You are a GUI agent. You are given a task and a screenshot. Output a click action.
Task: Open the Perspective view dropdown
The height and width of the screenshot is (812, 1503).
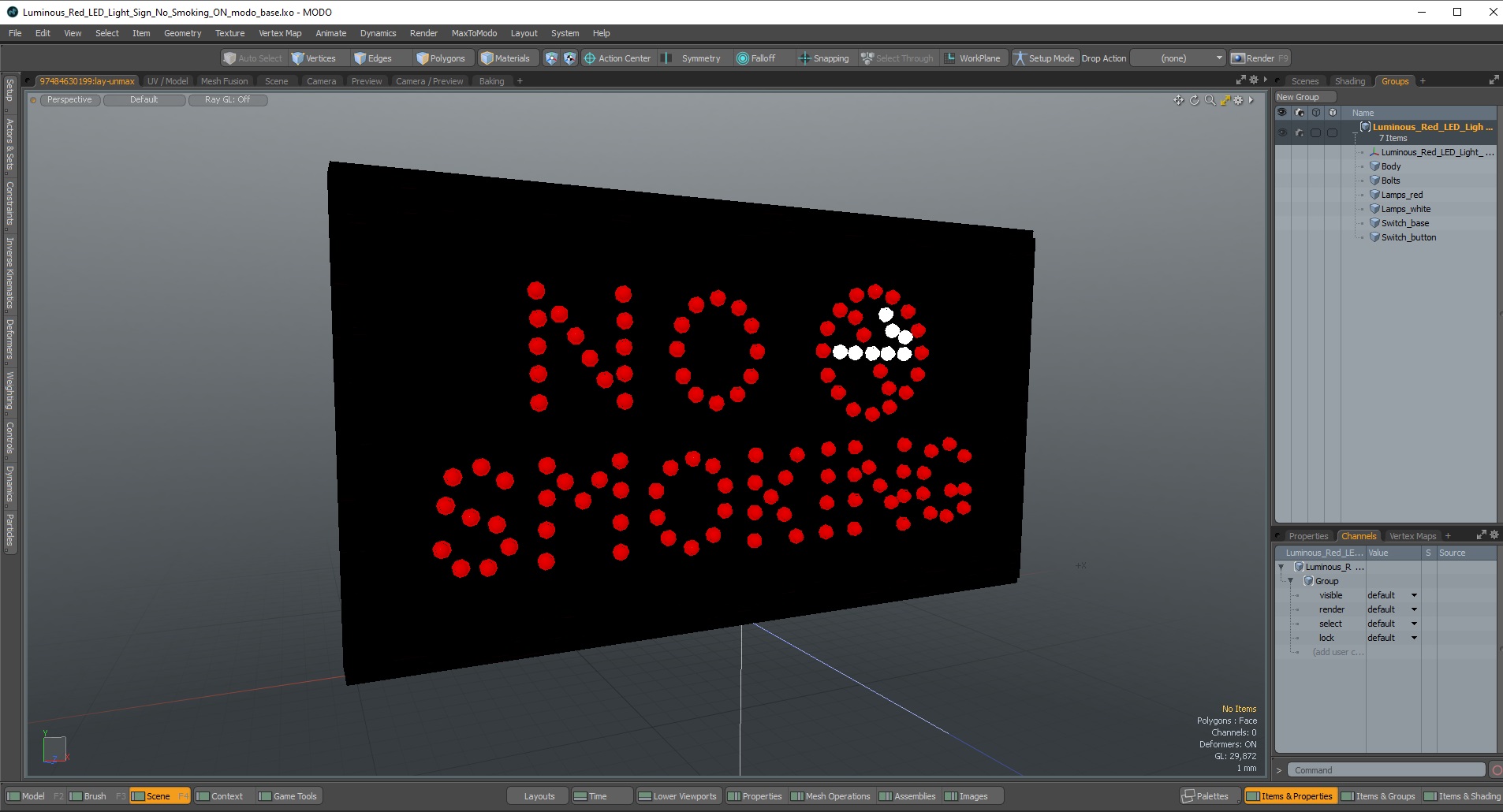point(69,100)
